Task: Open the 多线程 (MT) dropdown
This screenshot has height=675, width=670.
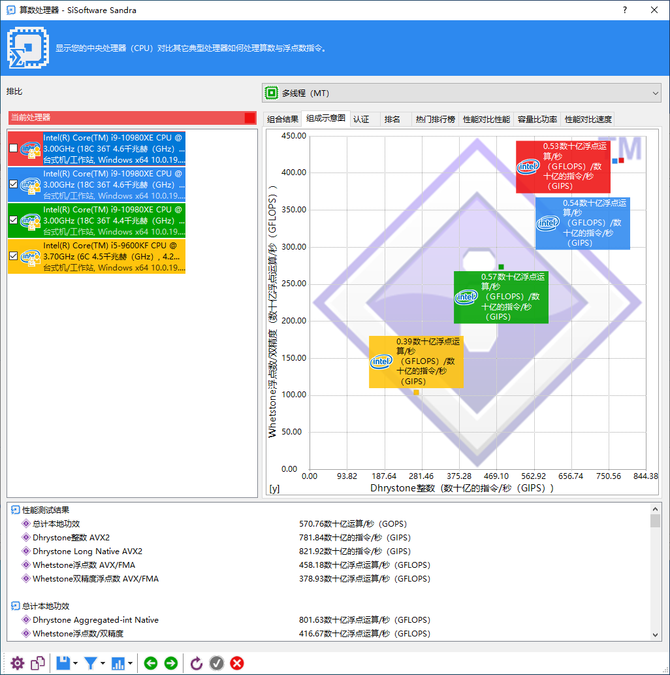Action: (x=462, y=93)
